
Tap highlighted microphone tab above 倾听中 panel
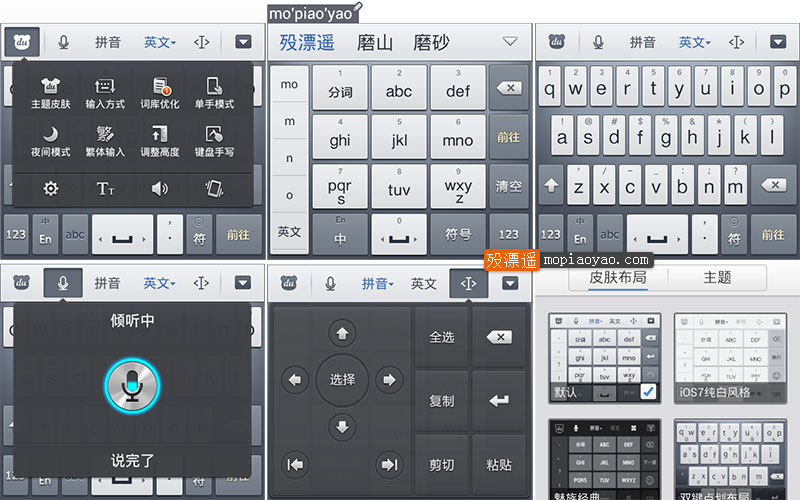click(x=63, y=283)
